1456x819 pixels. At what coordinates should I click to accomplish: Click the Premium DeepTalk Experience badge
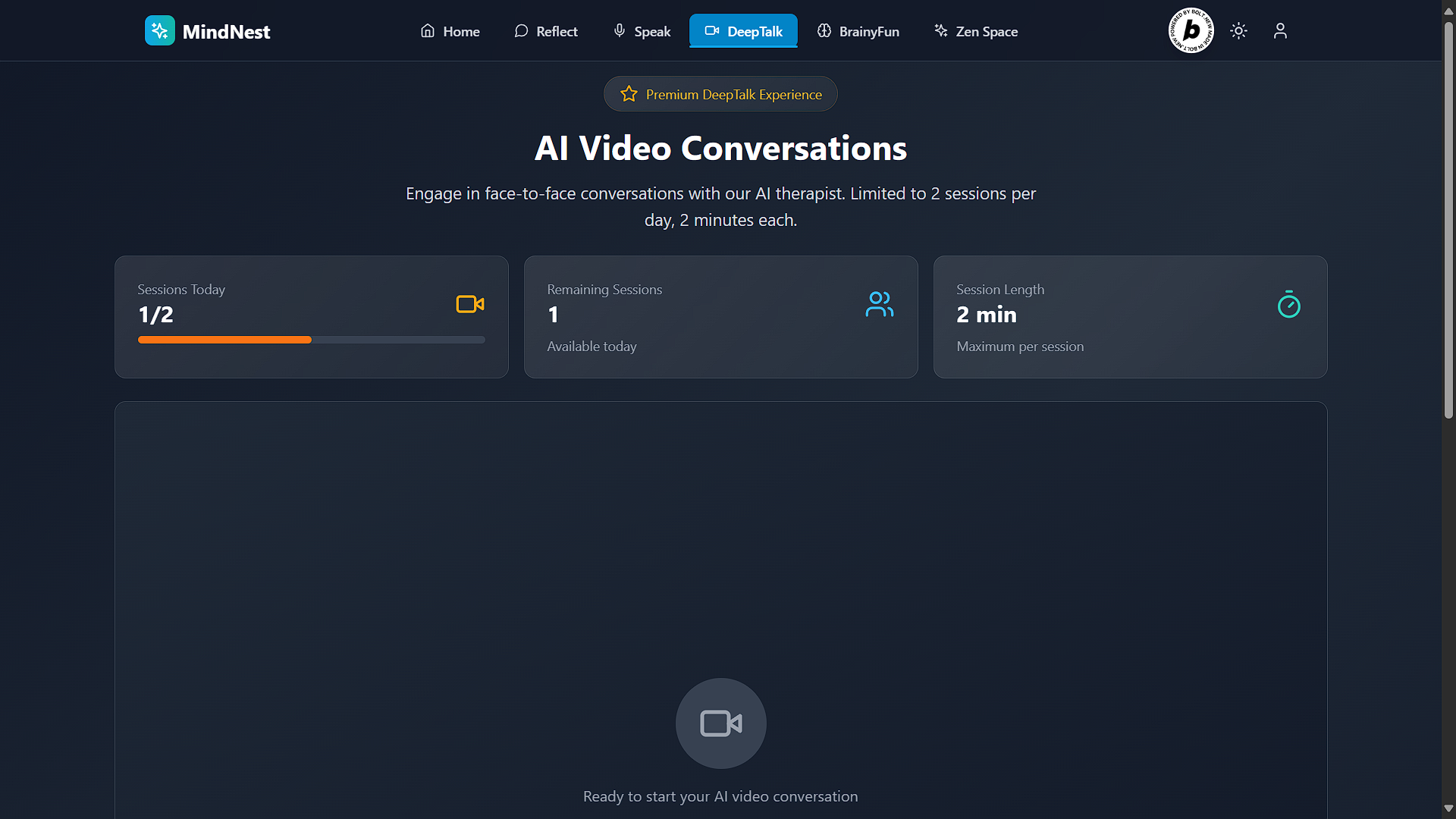click(x=733, y=94)
